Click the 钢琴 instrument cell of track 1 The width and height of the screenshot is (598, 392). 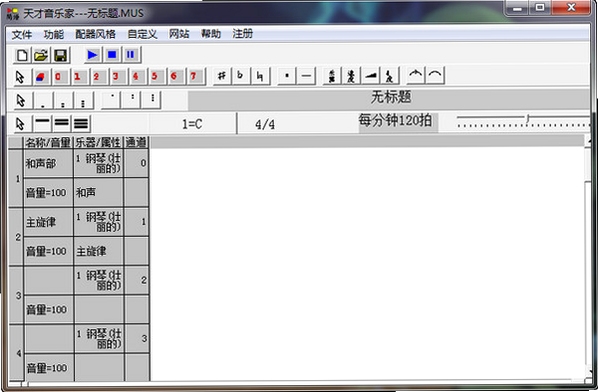click(x=98, y=164)
